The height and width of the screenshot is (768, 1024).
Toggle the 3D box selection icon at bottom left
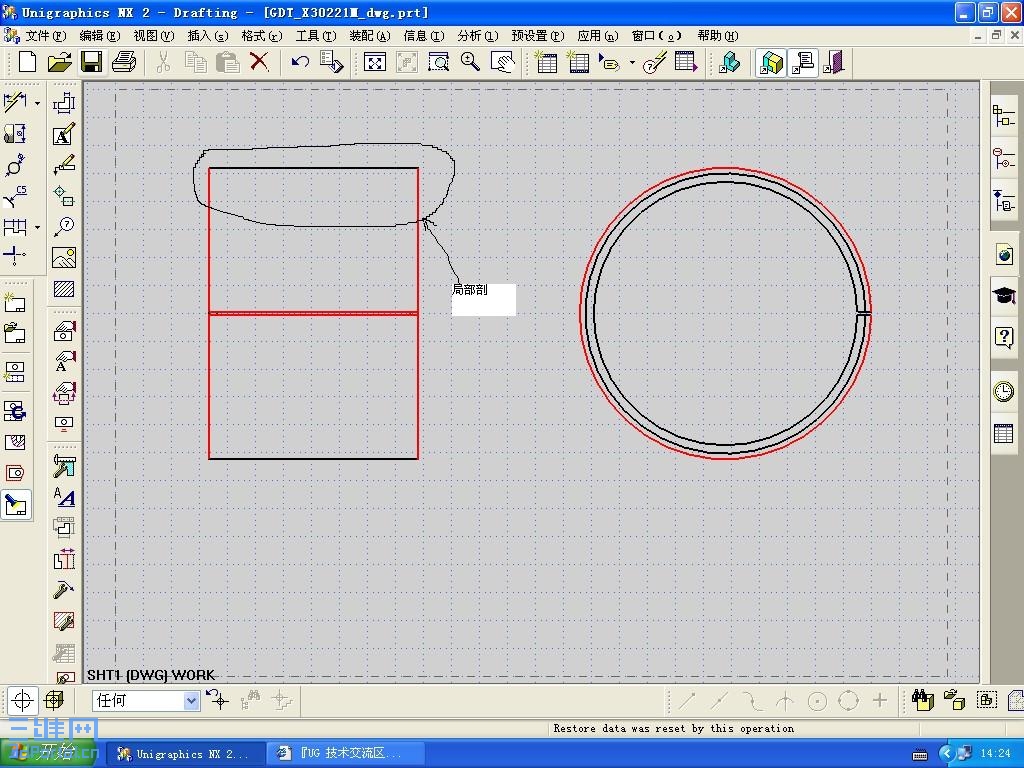54,701
